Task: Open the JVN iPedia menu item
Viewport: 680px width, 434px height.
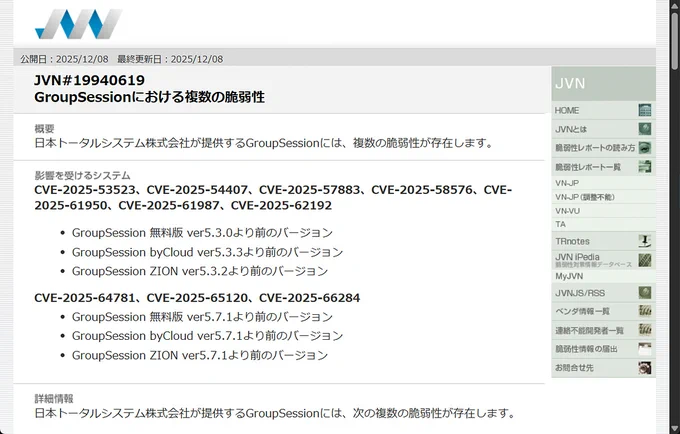Action: (x=603, y=260)
